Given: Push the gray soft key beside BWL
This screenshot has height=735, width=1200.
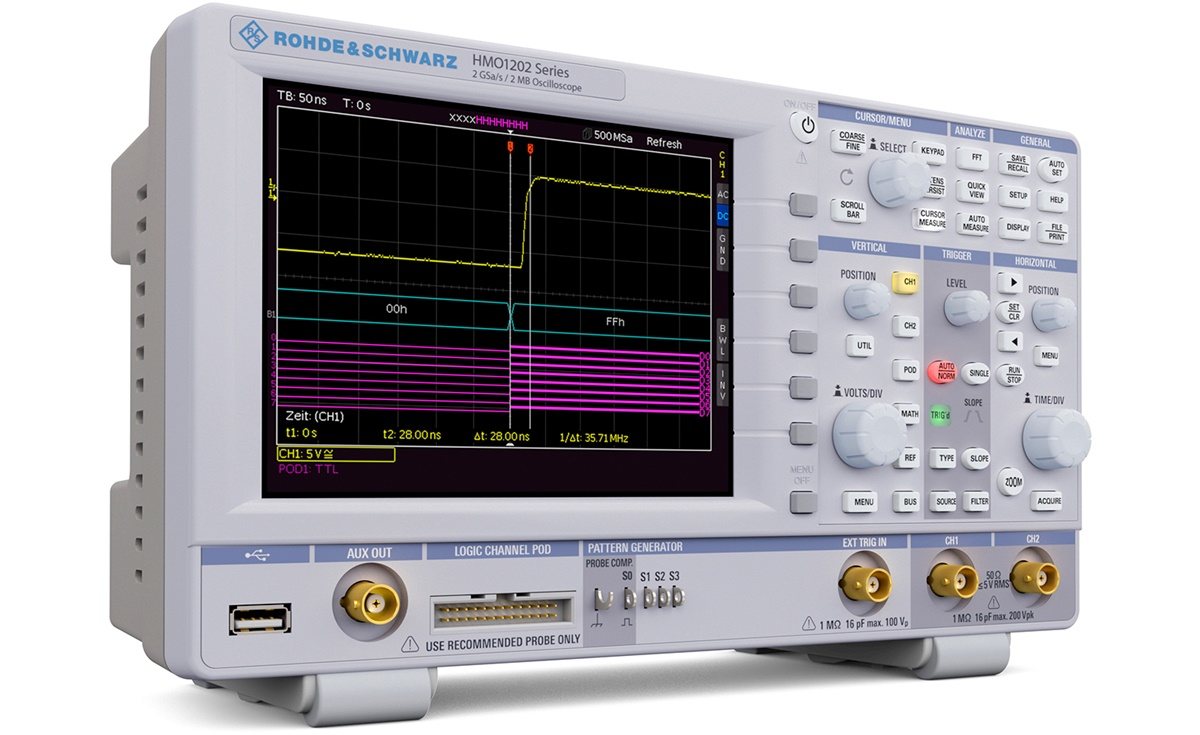Looking at the screenshot, I should [x=803, y=341].
